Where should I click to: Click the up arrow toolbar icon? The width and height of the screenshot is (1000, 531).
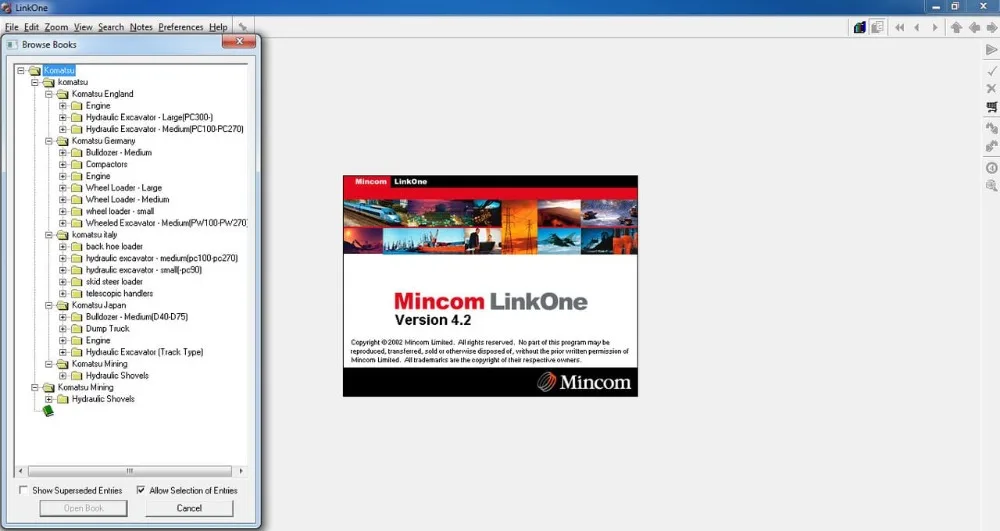(x=956, y=27)
